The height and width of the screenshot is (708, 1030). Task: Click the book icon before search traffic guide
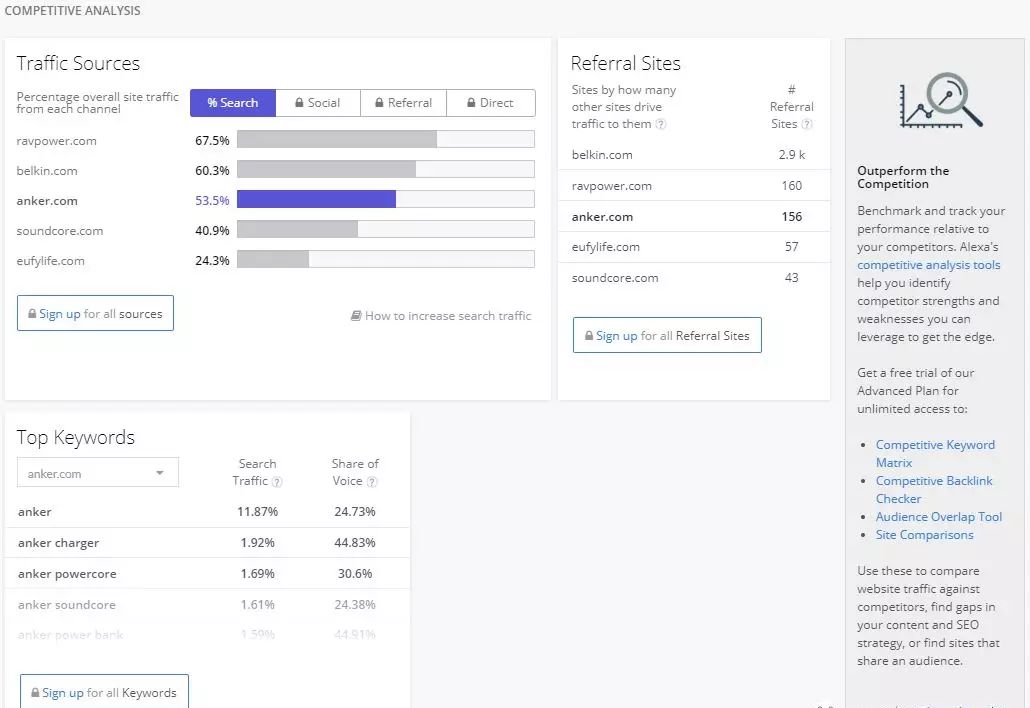pyautogui.click(x=356, y=316)
